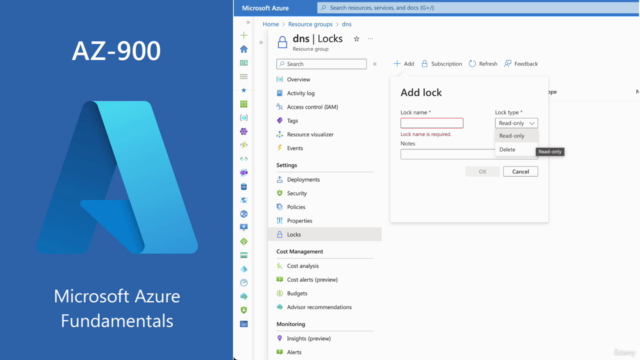
Task: Favorite the dns Locks page star
Action: tap(356, 39)
